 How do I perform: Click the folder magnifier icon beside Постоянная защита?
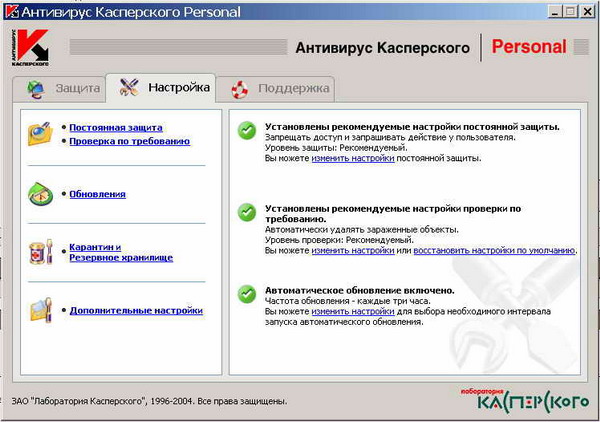pyautogui.click(x=40, y=134)
